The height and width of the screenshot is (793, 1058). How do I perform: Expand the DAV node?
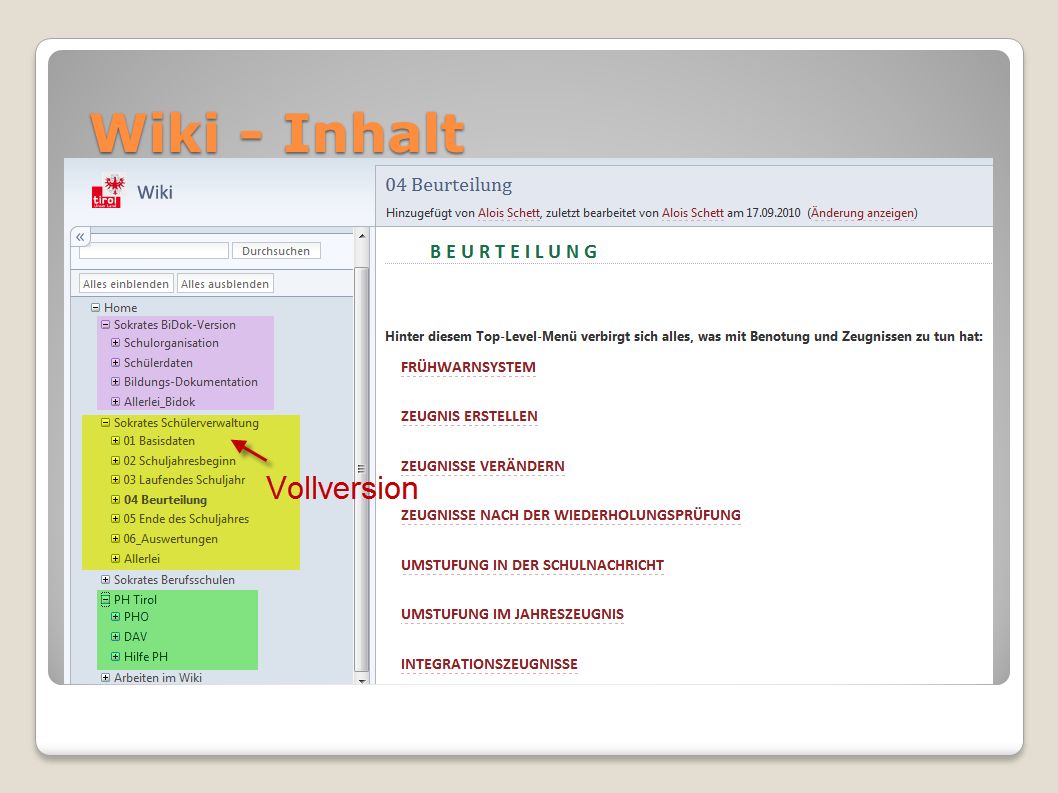(x=115, y=636)
